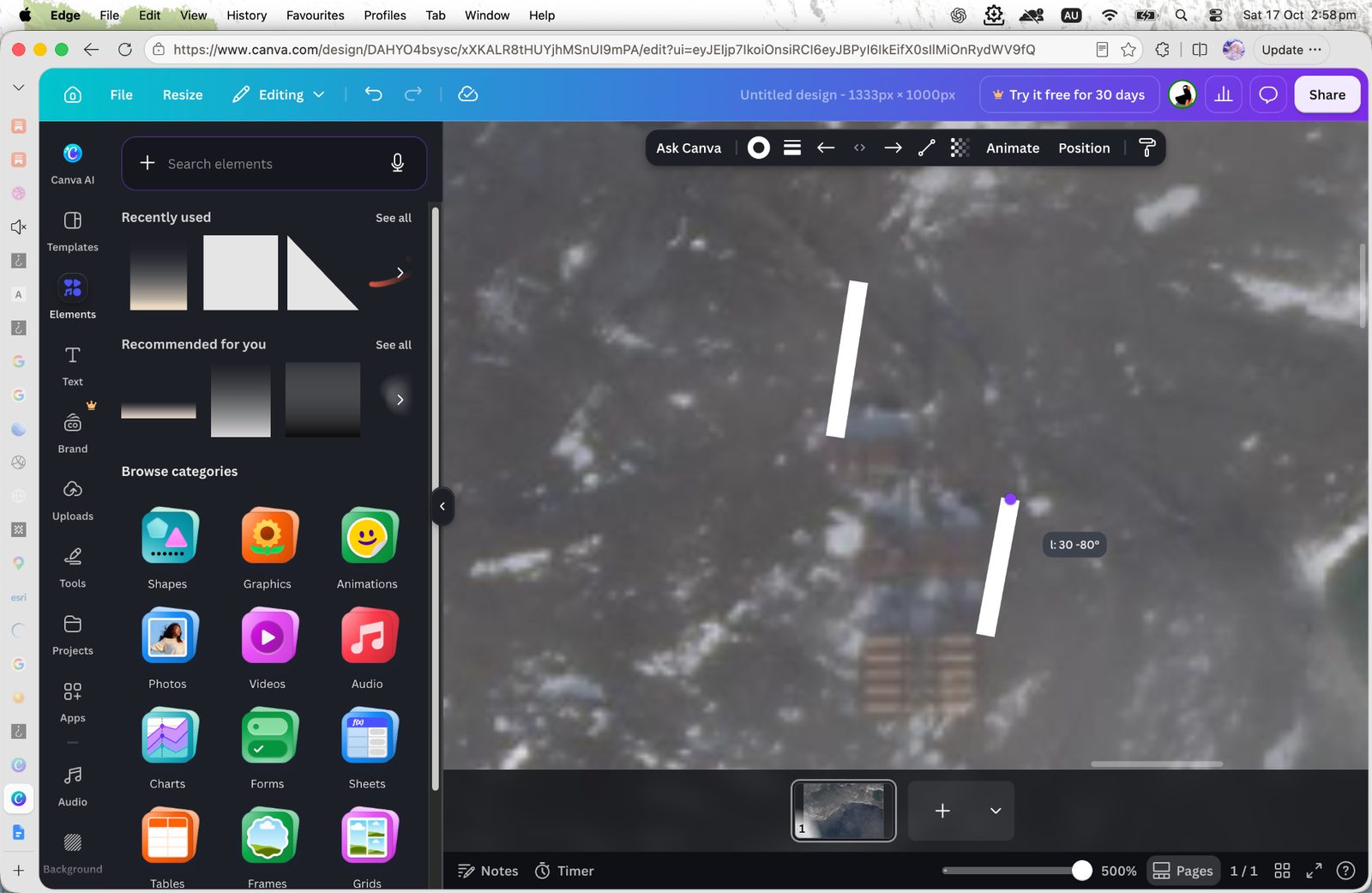Open the Position panel
Image resolution: width=1372 pixels, height=893 pixels.
point(1084,148)
